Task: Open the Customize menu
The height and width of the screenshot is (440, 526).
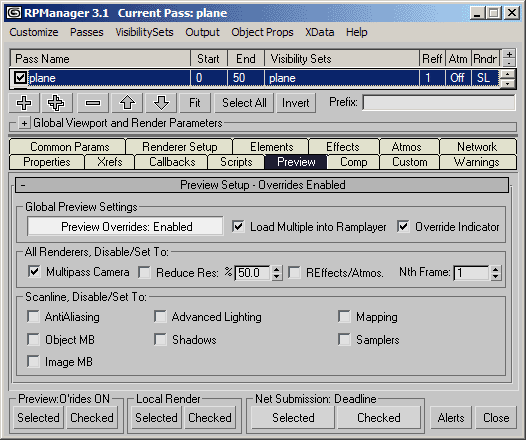Action: click(34, 32)
